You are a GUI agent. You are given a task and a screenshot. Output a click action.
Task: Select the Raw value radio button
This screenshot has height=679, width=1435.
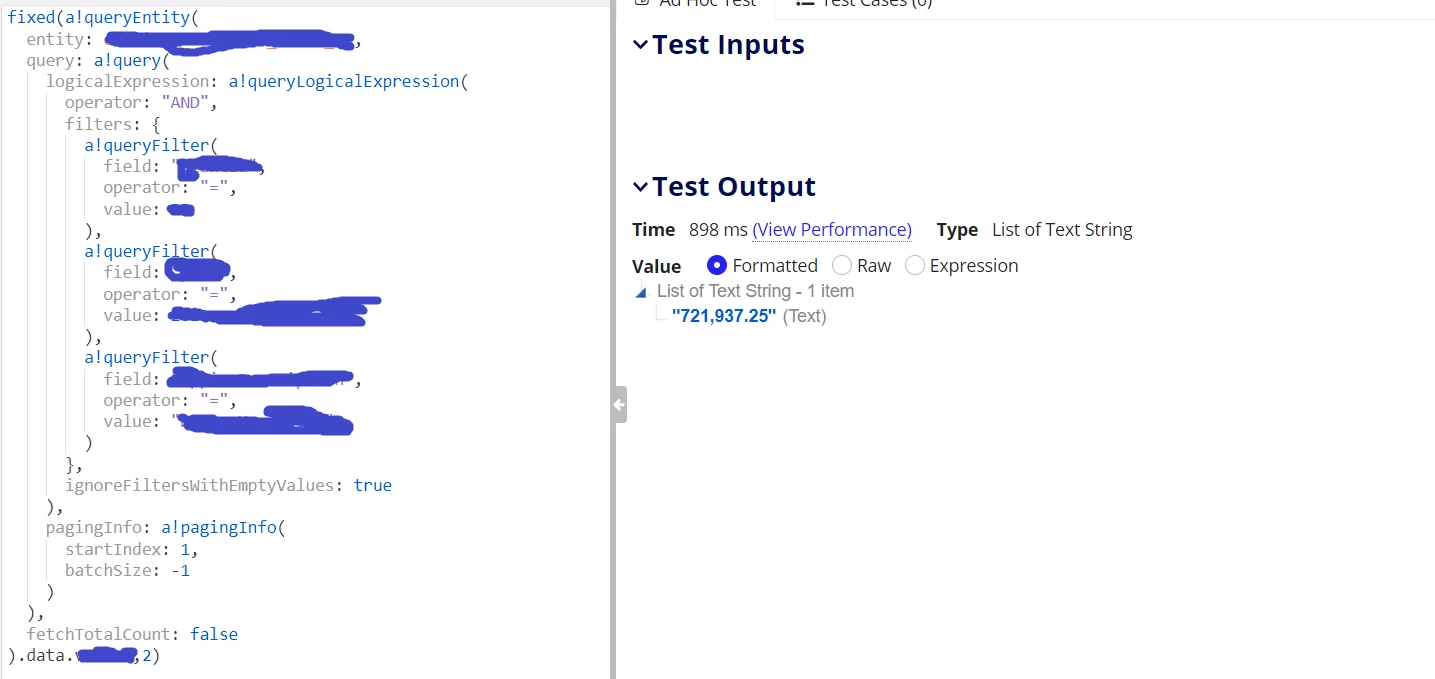point(841,265)
